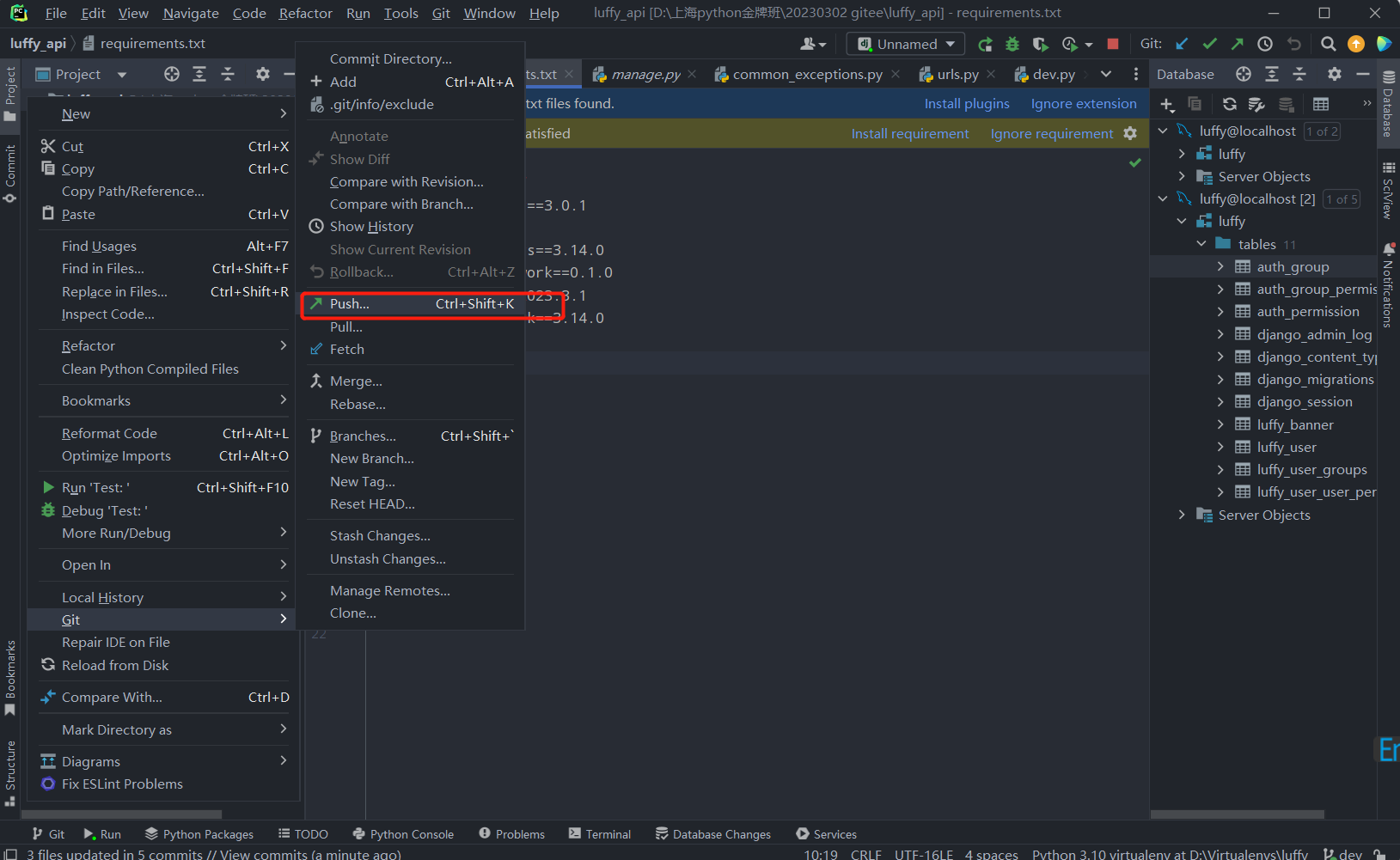
Task: Click the New plus icon in Database panel
Action: coord(1166,104)
